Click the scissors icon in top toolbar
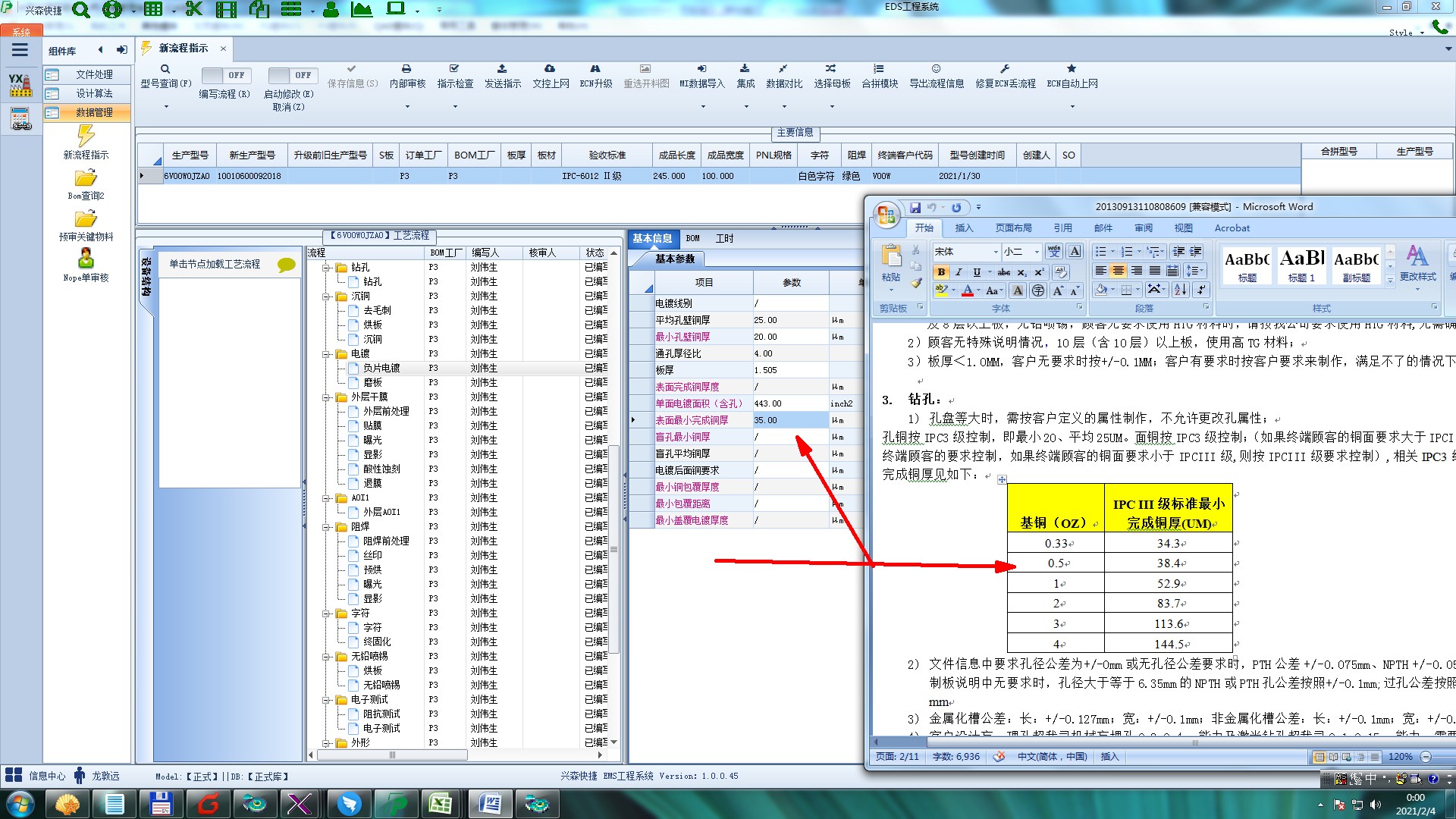This screenshot has width=1456, height=819. (x=194, y=9)
